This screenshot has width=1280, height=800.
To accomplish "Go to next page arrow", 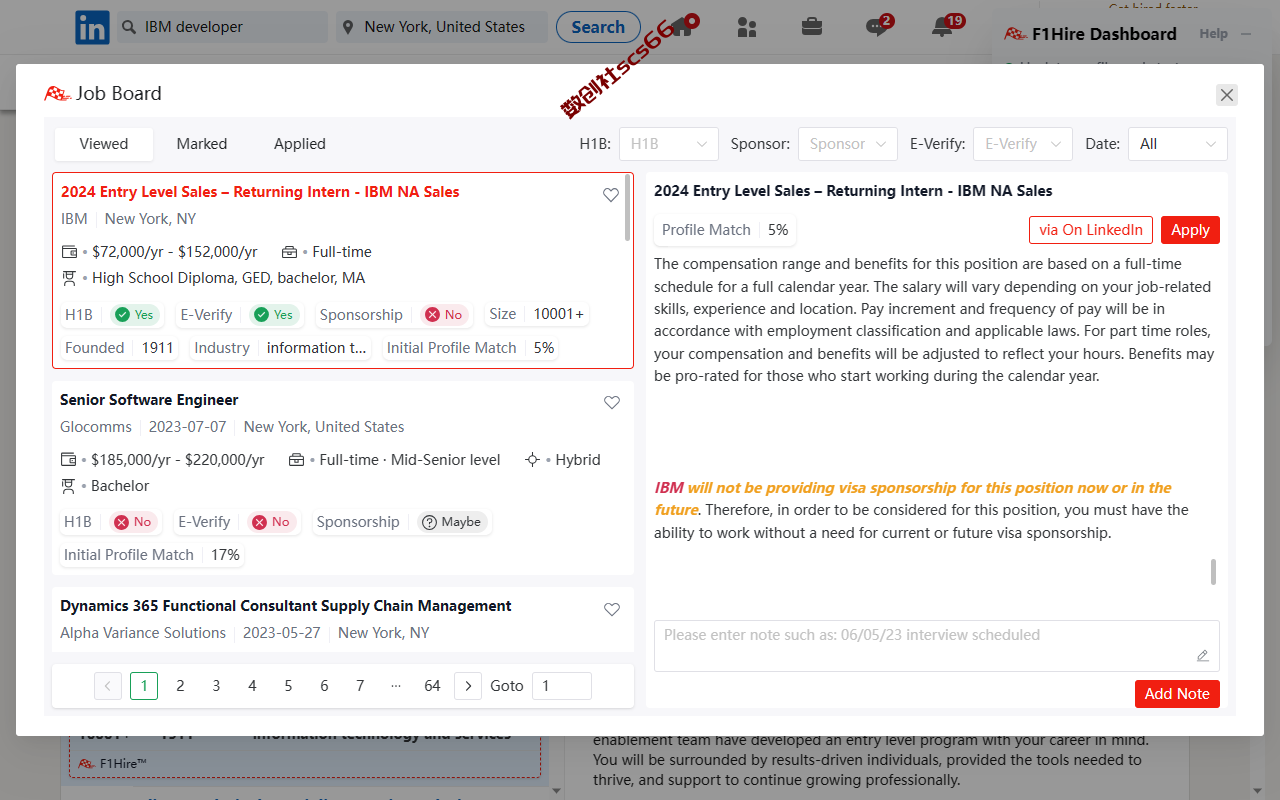I will [468, 686].
